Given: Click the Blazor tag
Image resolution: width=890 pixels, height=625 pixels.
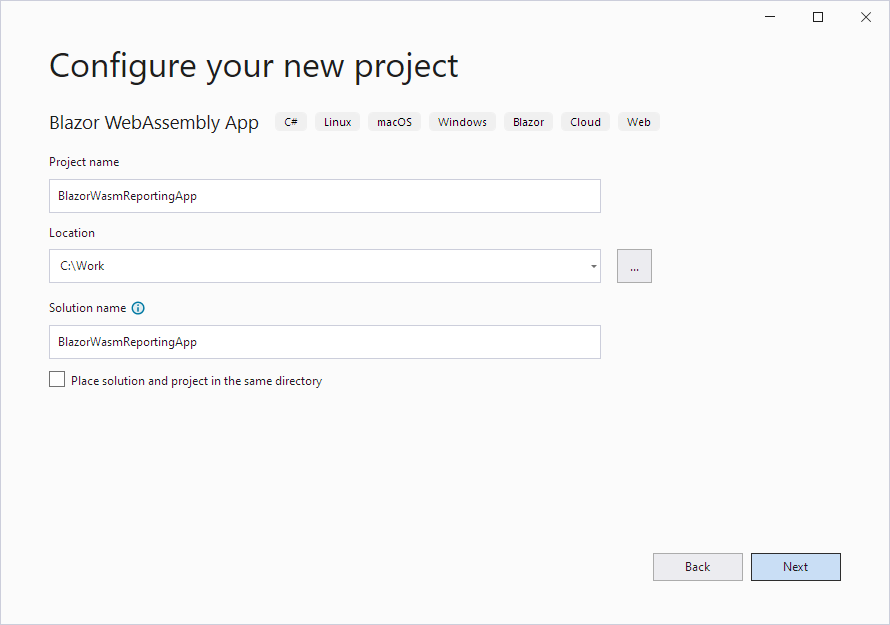Looking at the screenshot, I should click(x=528, y=122).
